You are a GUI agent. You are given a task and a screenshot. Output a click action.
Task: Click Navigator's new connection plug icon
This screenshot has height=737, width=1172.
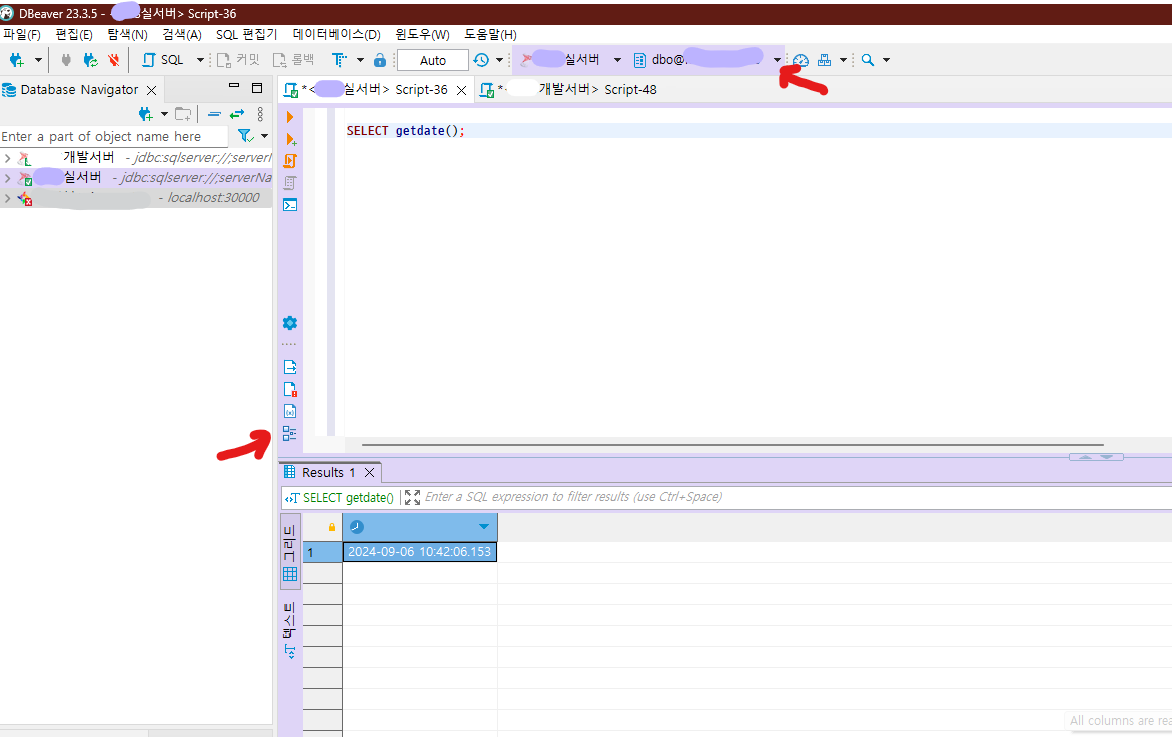pyautogui.click(x=146, y=114)
